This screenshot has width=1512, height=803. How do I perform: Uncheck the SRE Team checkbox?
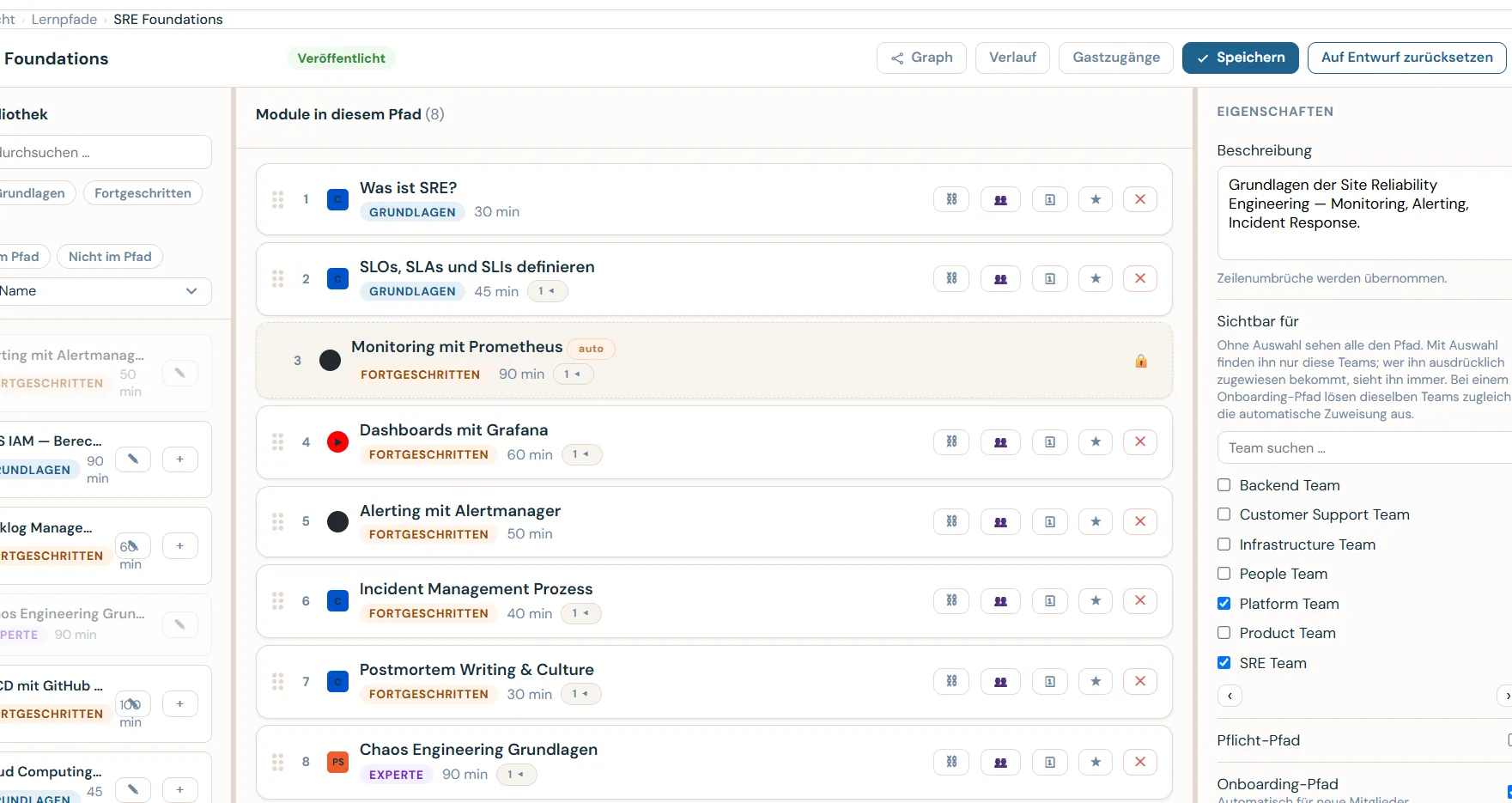[x=1224, y=663]
